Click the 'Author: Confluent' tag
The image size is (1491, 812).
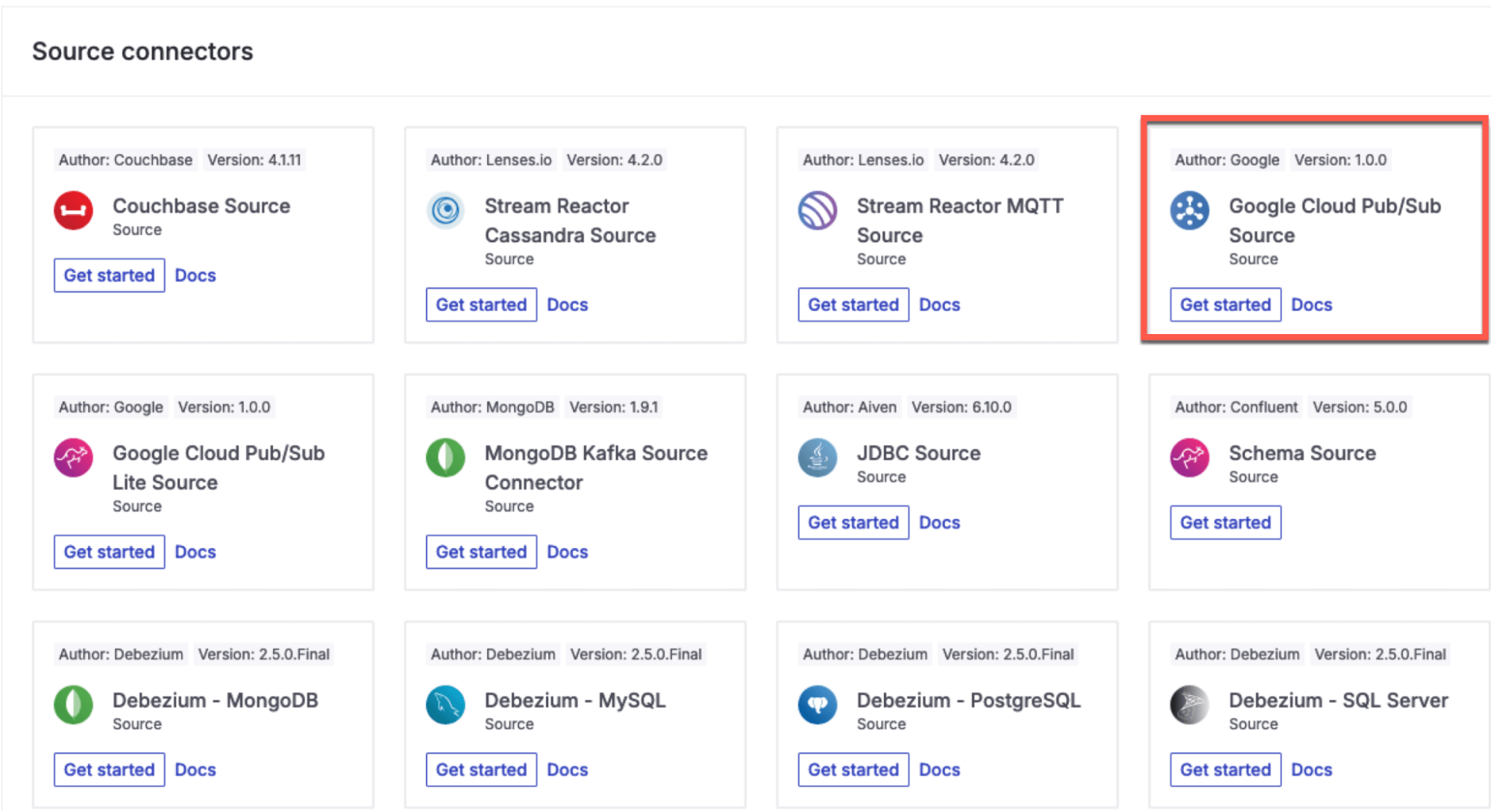pyautogui.click(x=1236, y=407)
